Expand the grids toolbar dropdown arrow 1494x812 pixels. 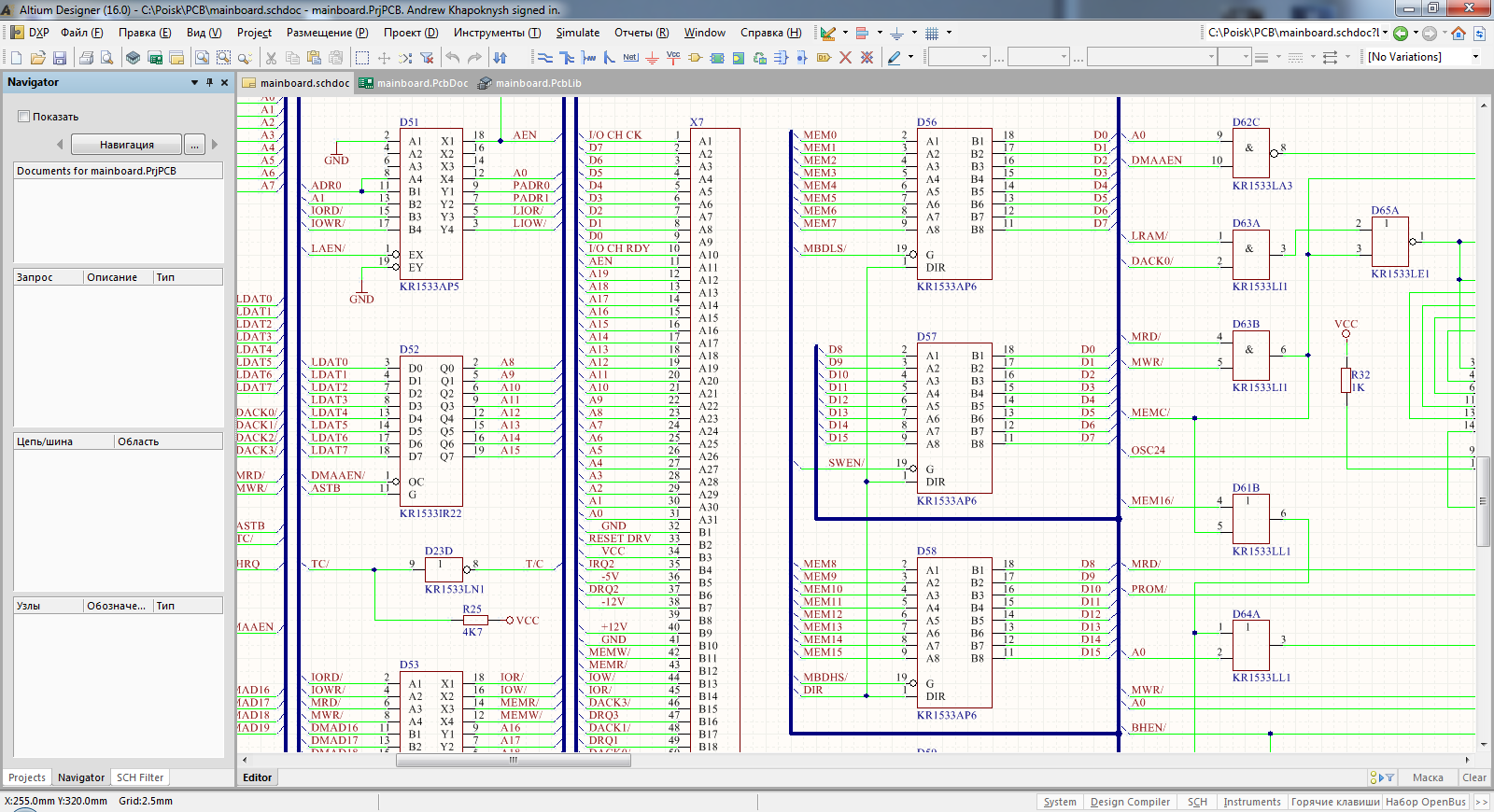point(949,33)
